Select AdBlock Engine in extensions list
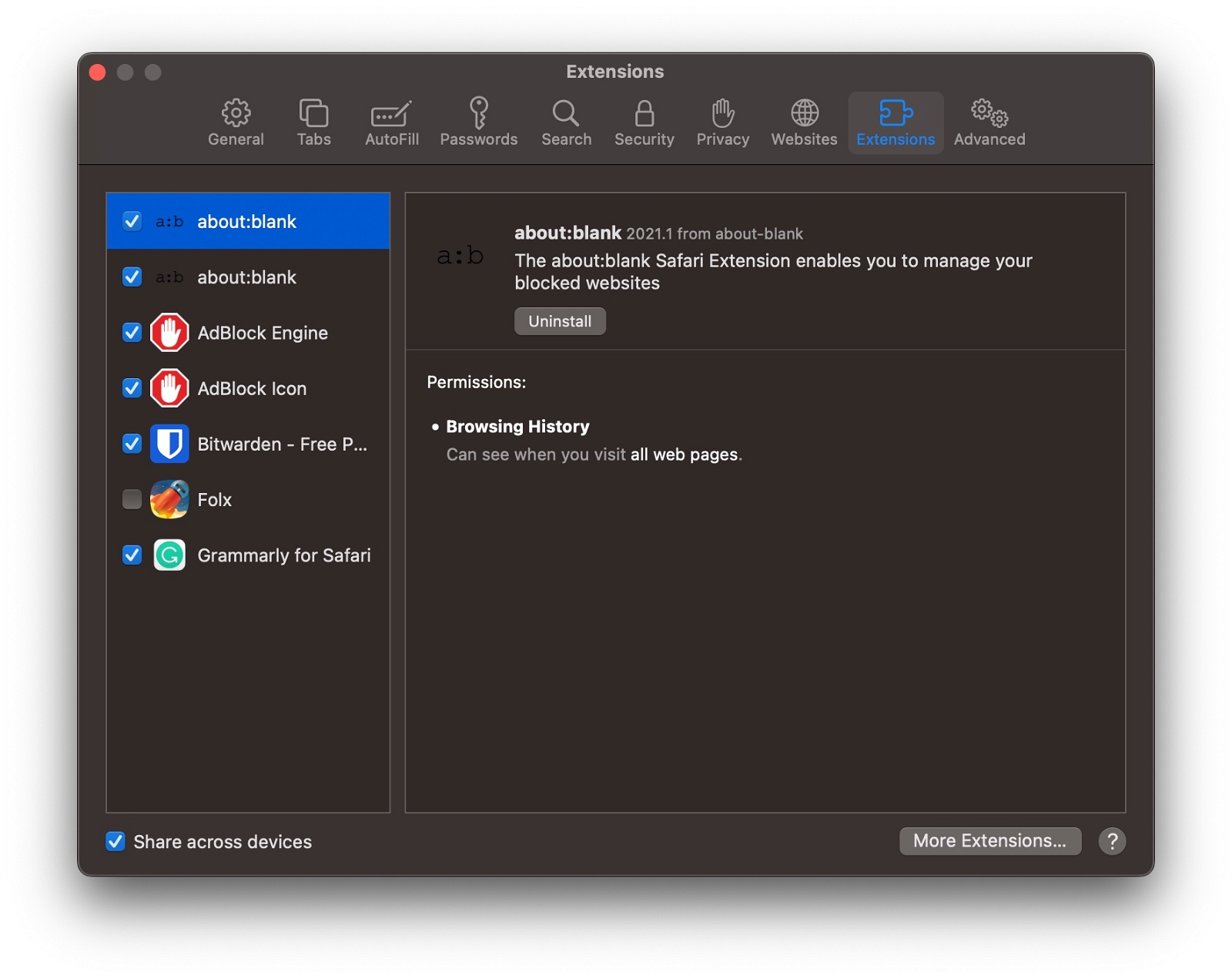 (248, 333)
